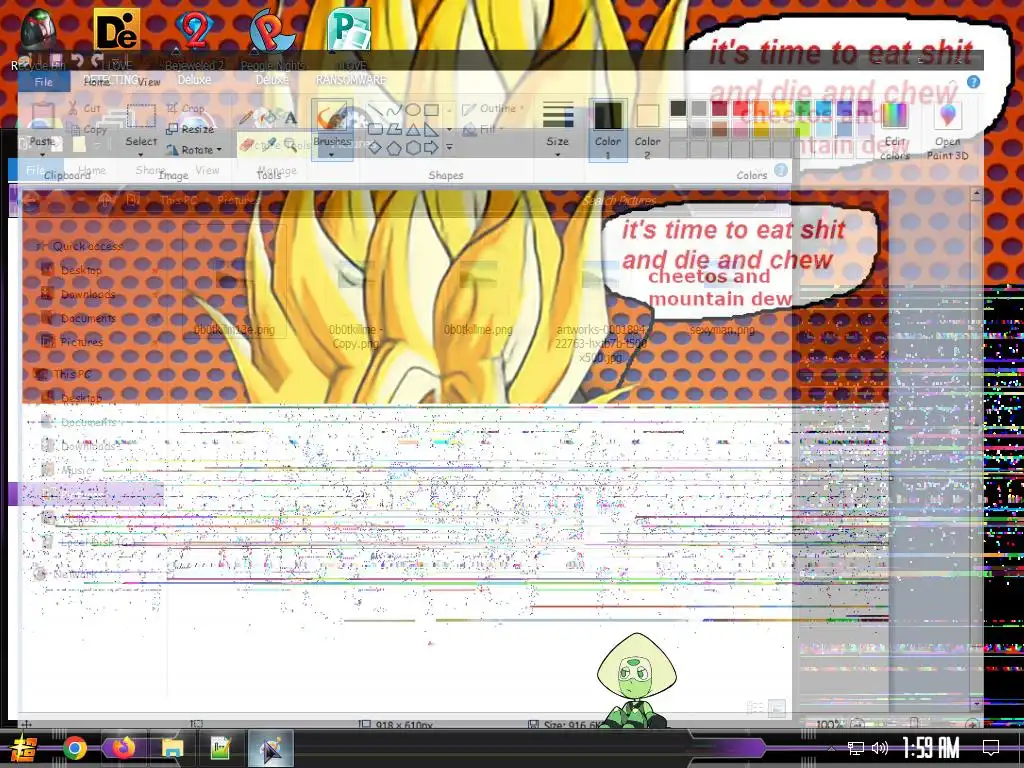This screenshot has width=1024, height=768.
Task: Click the Explorer File tab
Action: (x=35, y=170)
